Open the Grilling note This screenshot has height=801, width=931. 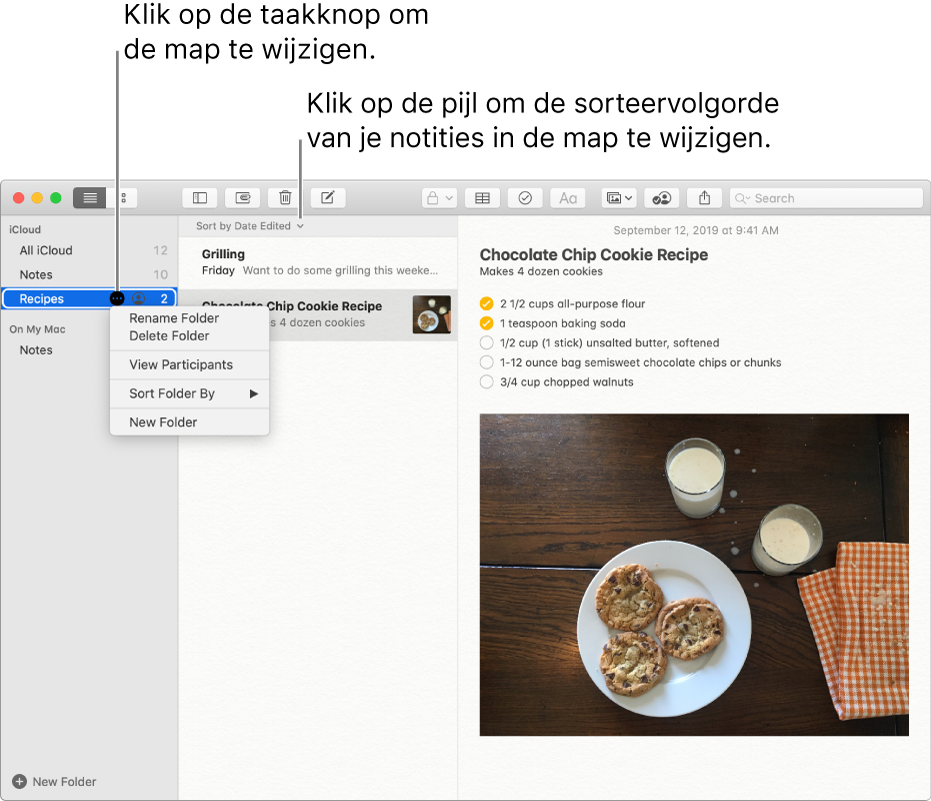click(x=318, y=262)
